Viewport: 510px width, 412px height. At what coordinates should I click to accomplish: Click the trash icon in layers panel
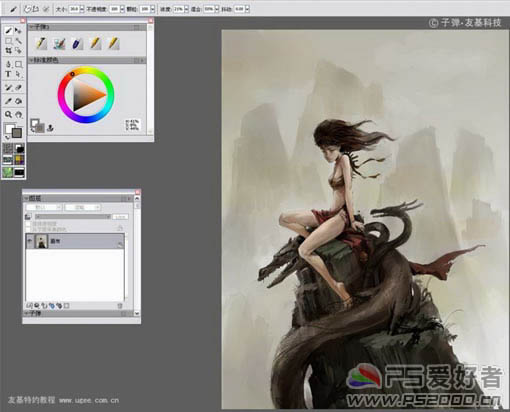click(120, 305)
